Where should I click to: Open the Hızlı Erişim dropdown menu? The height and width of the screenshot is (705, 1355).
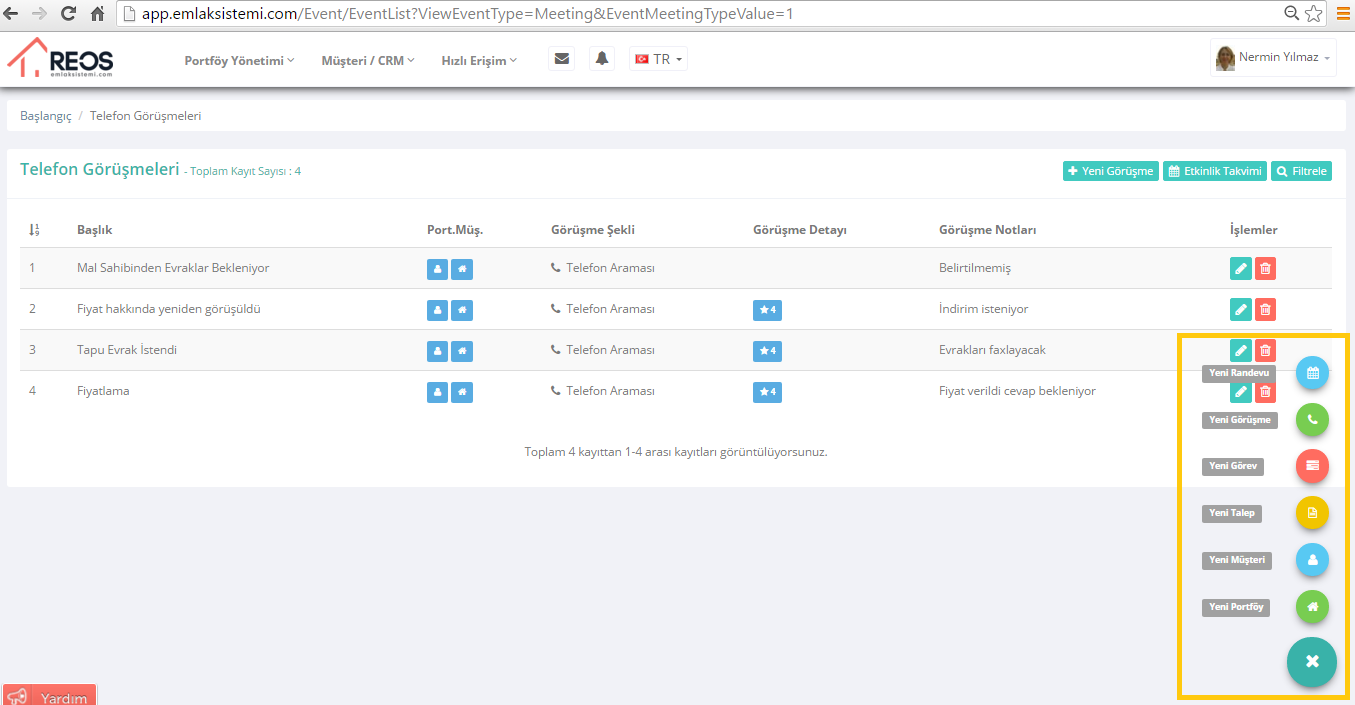[479, 61]
